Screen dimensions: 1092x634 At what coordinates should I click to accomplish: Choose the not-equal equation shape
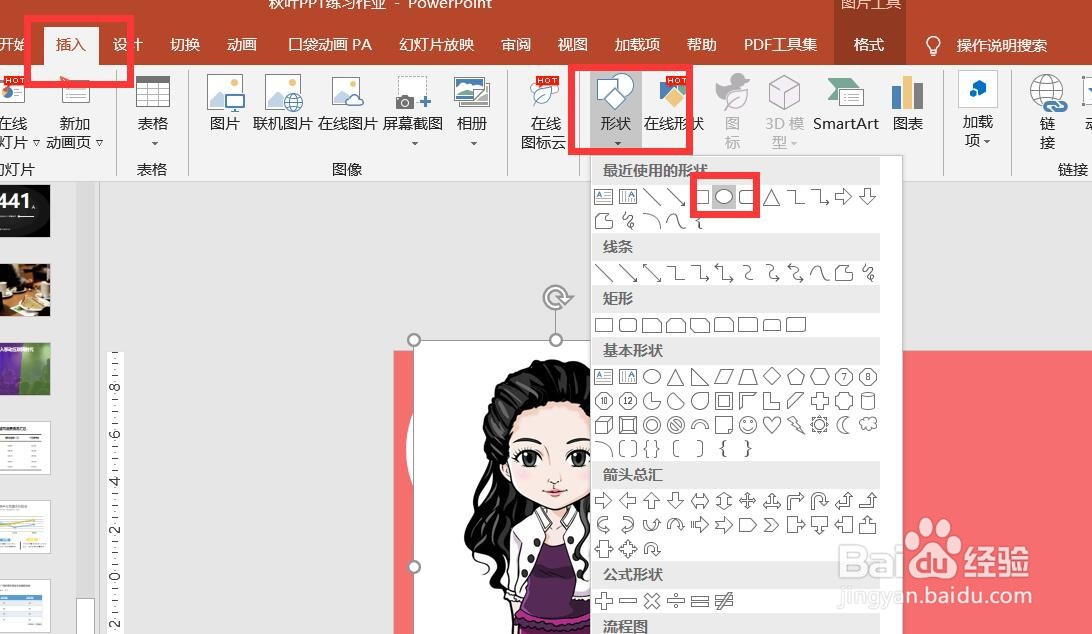724,601
